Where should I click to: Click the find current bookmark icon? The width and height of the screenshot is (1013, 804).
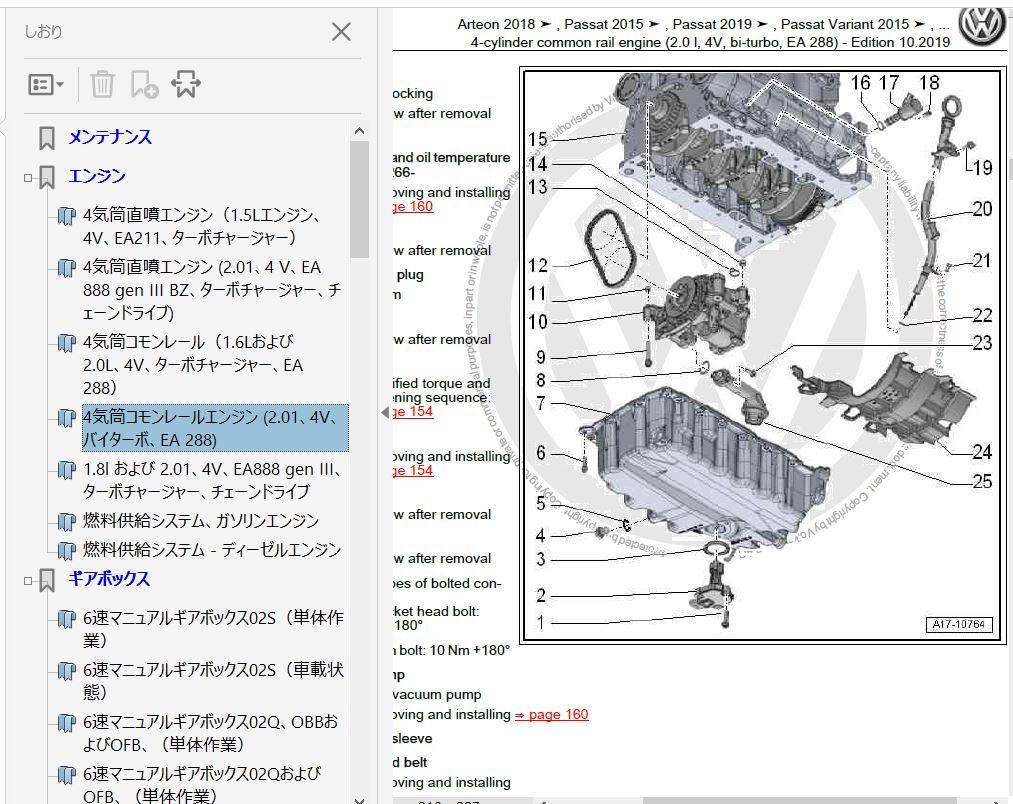point(186,85)
